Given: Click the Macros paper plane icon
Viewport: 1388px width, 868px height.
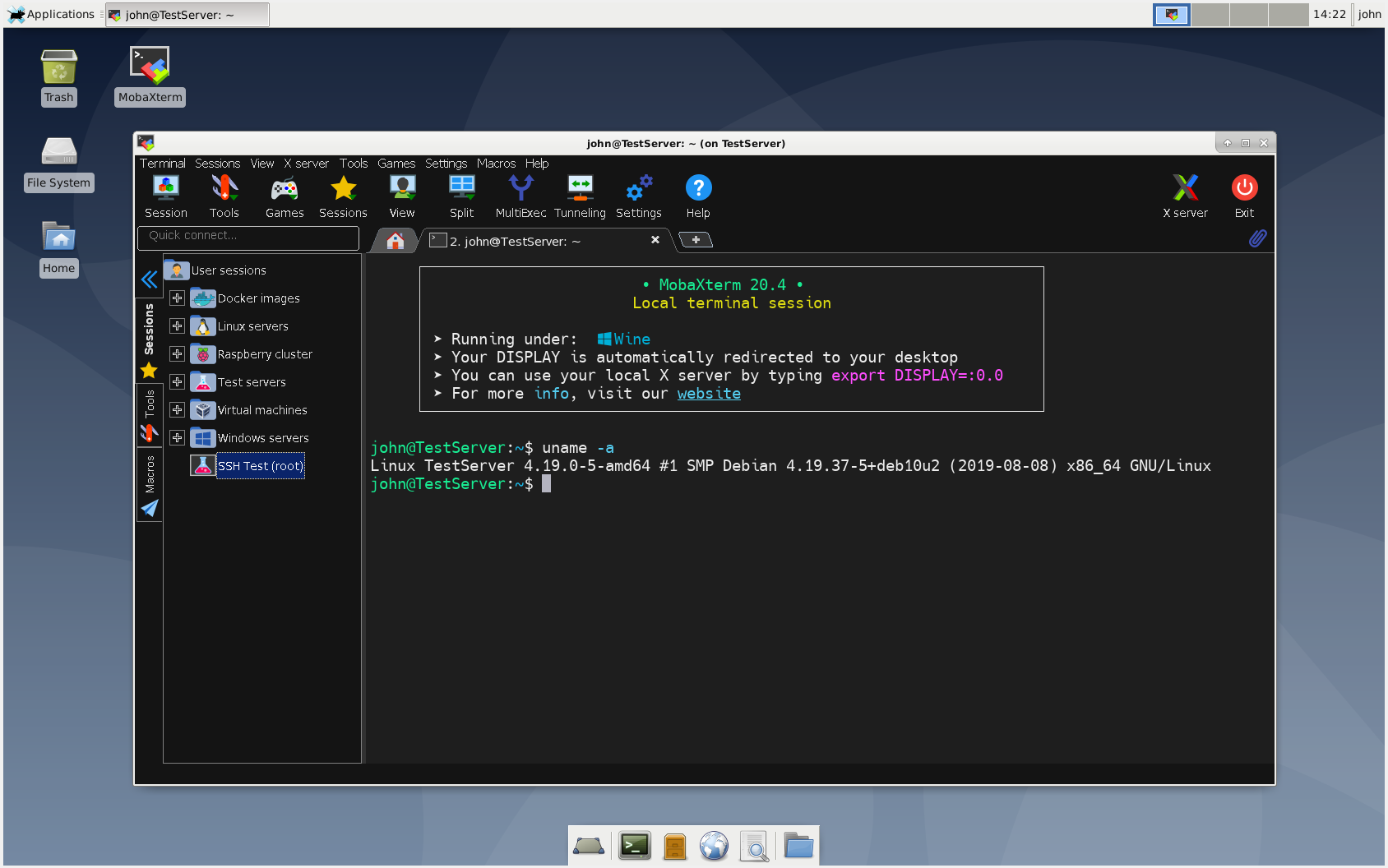Looking at the screenshot, I should click(149, 509).
